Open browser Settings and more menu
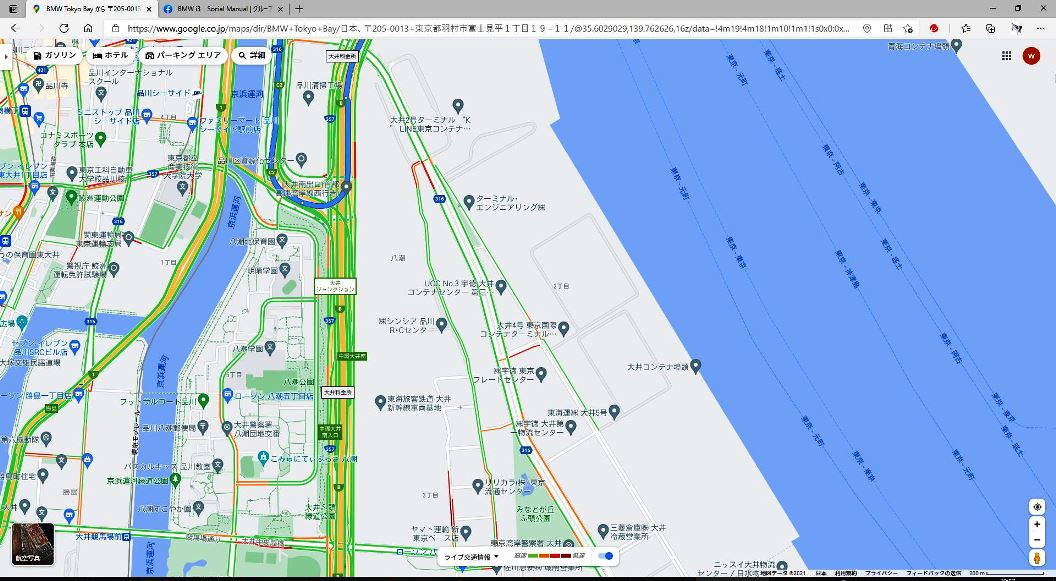 (1041, 28)
